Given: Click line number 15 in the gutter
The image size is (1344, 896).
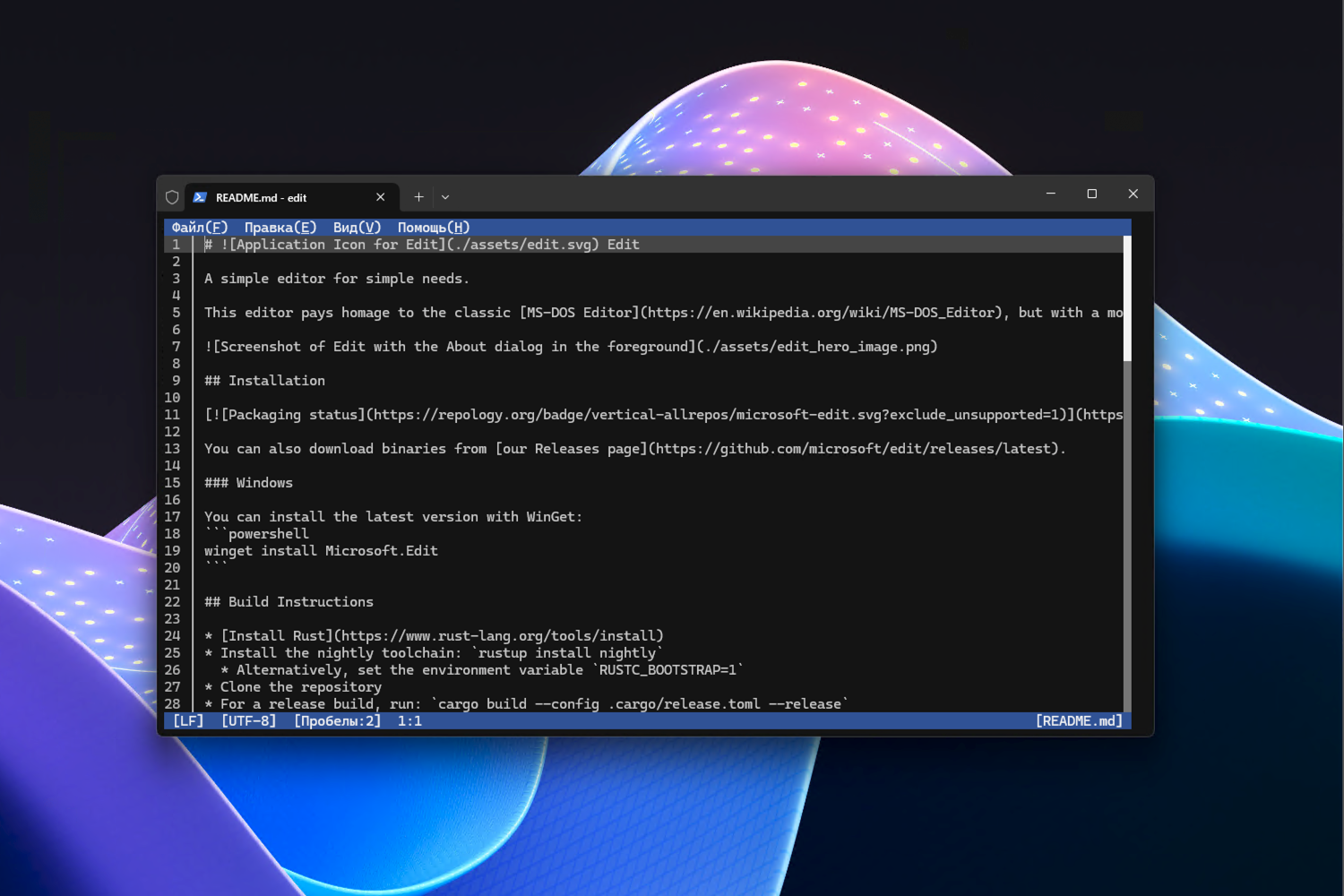Looking at the screenshot, I should [172, 483].
